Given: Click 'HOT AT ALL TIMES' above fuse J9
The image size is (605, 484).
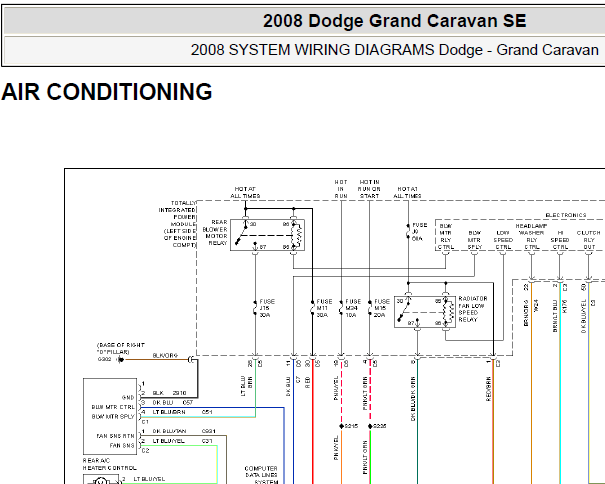Looking at the screenshot, I should click(x=407, y=193).
